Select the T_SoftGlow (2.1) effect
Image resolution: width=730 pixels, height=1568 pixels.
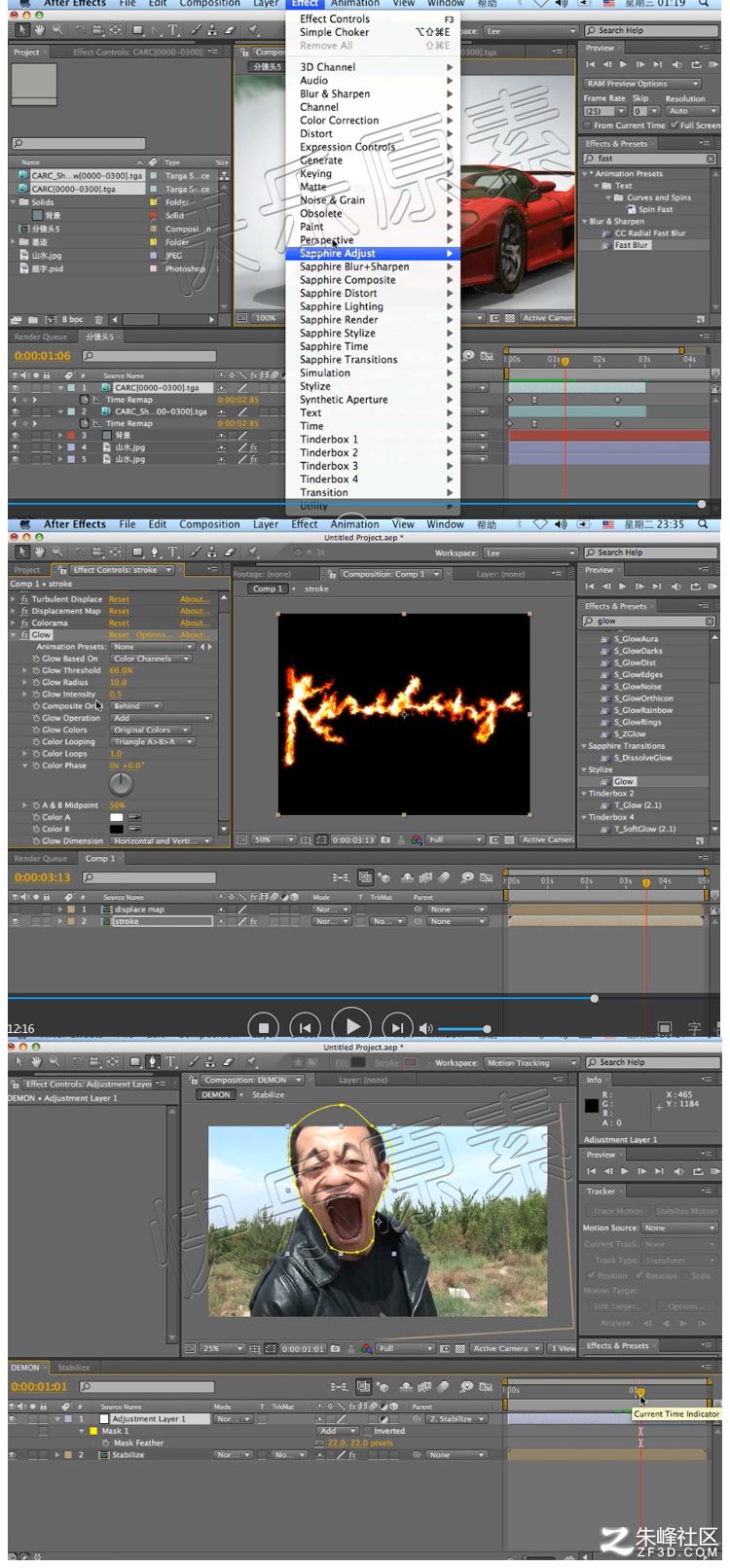645,829
